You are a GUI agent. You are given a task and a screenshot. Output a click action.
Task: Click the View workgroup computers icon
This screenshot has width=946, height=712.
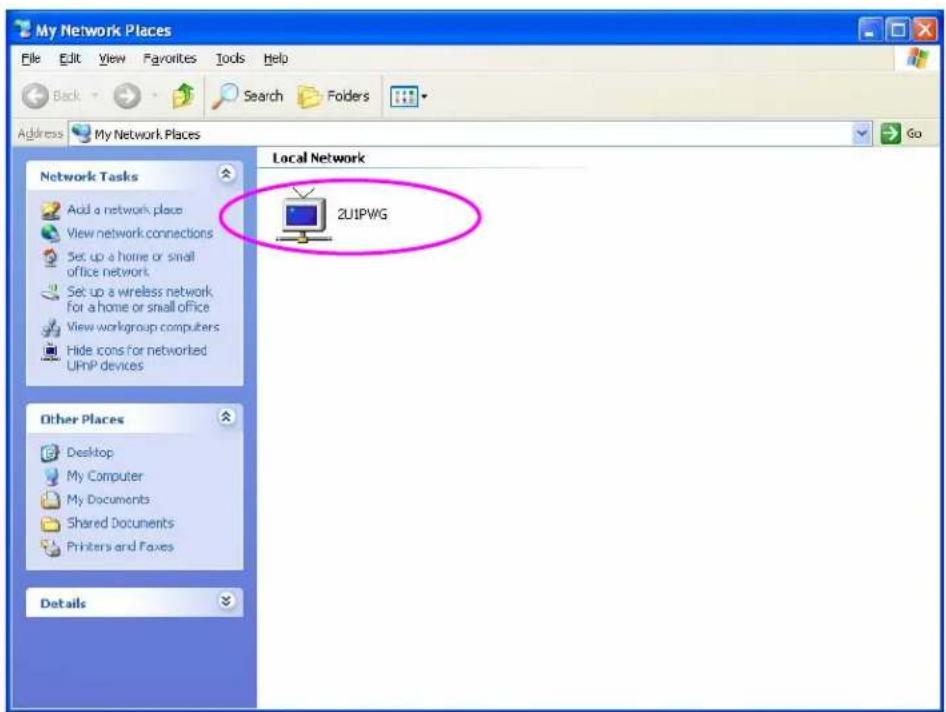[51, 328]
